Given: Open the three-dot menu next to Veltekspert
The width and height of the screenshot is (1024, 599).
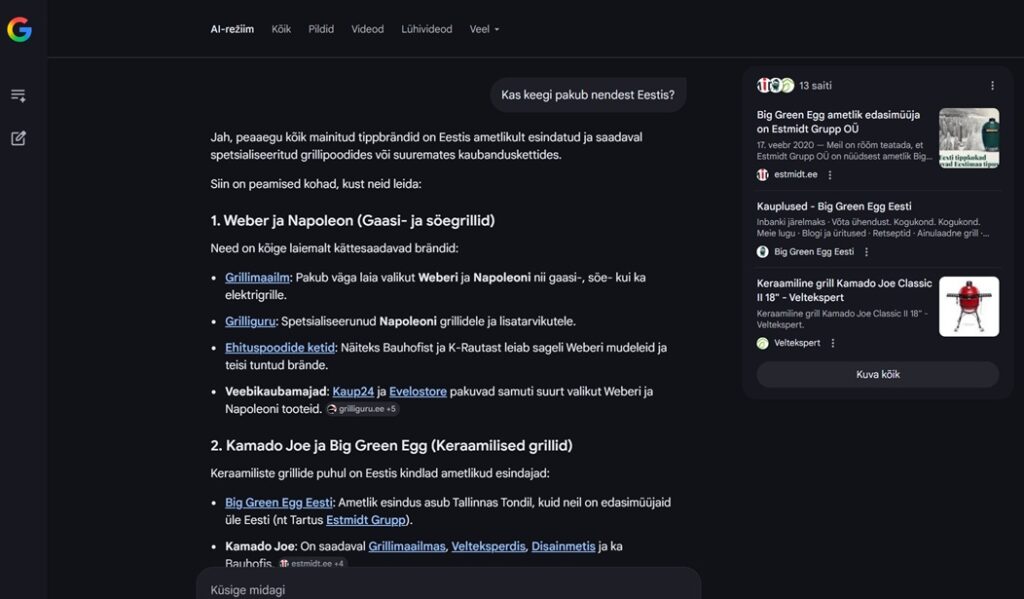Looking at the screenshot, I should click(x=833, y=343).
